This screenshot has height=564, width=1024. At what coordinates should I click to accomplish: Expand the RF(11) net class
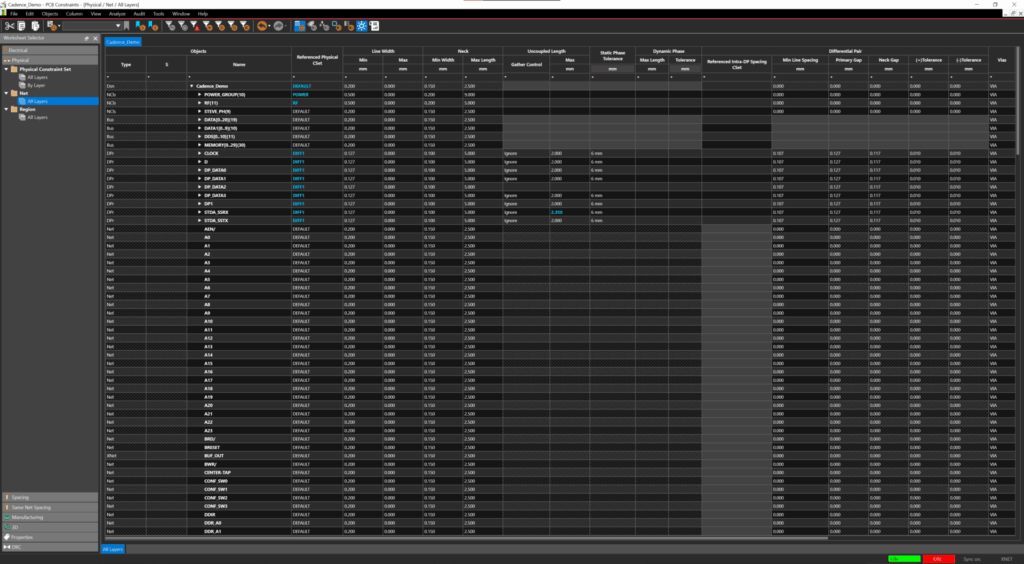pyautogui.click(x=200, y=103)
